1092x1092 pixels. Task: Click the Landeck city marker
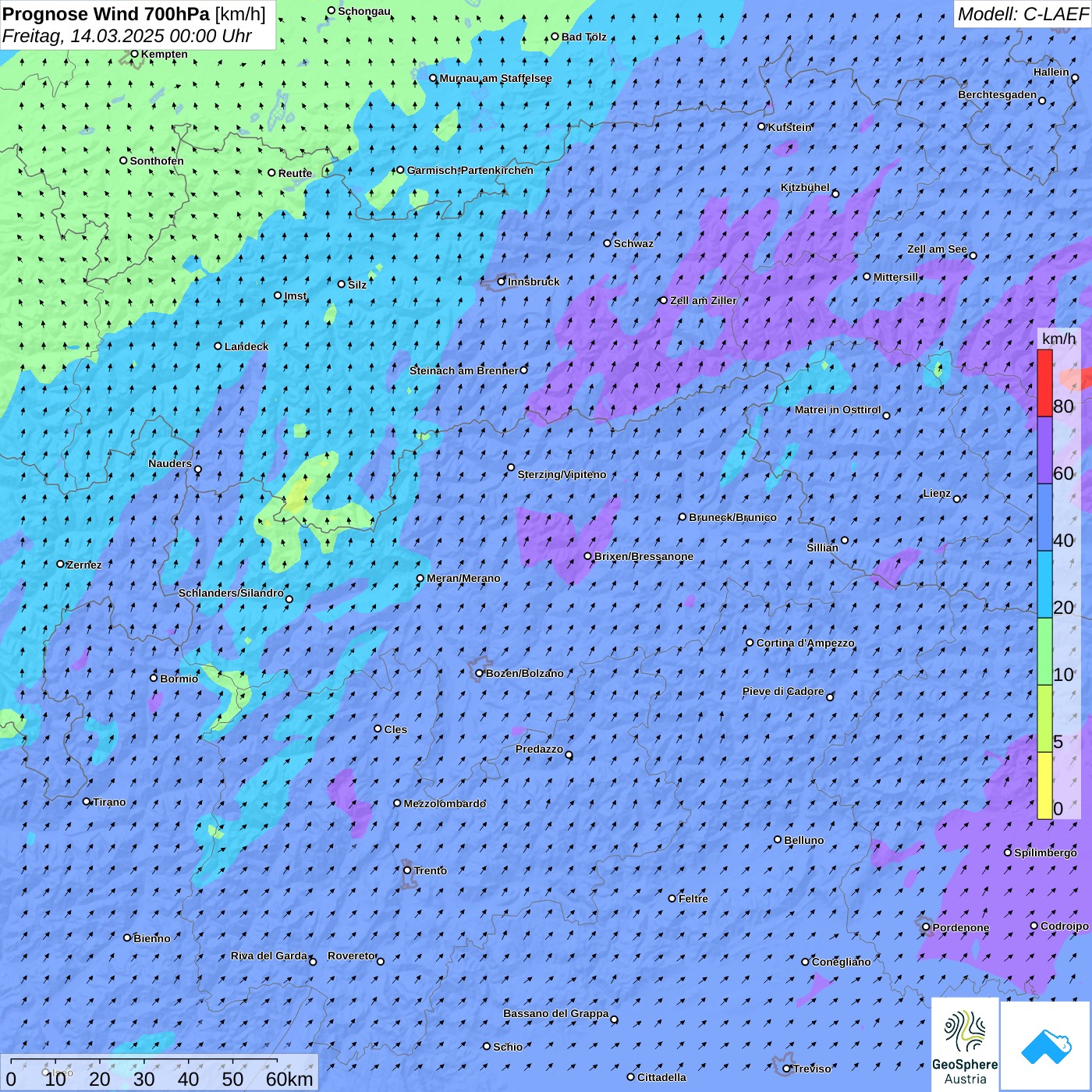[x=218, y=346]
